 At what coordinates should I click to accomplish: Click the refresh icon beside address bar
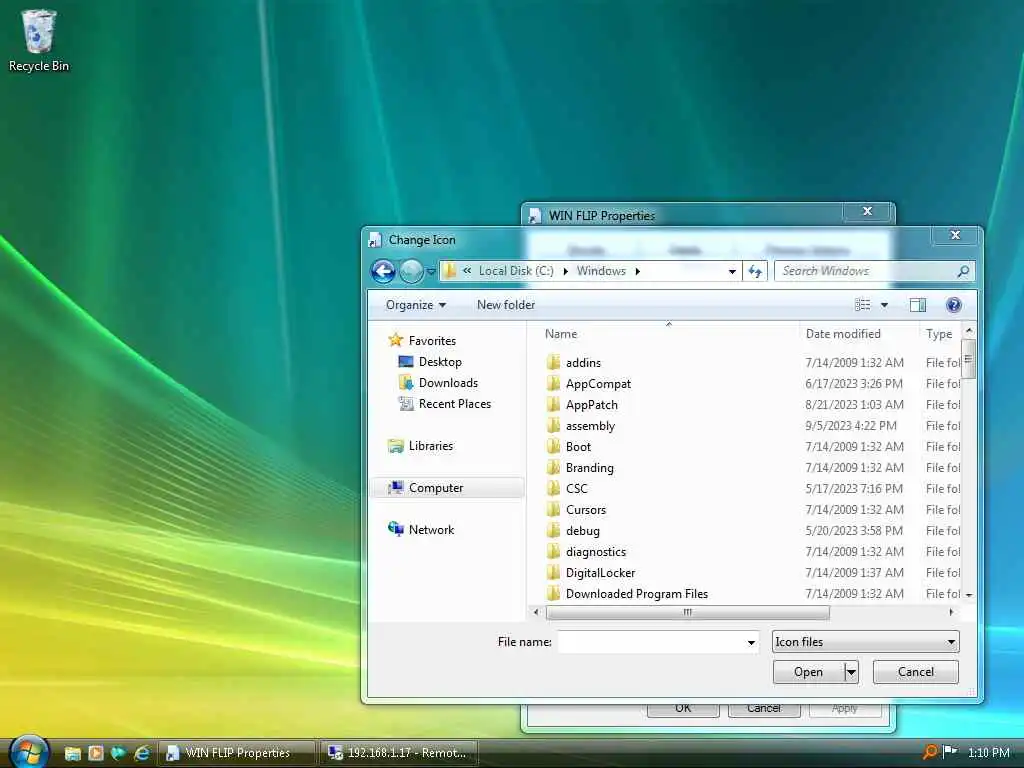point(756,271)
